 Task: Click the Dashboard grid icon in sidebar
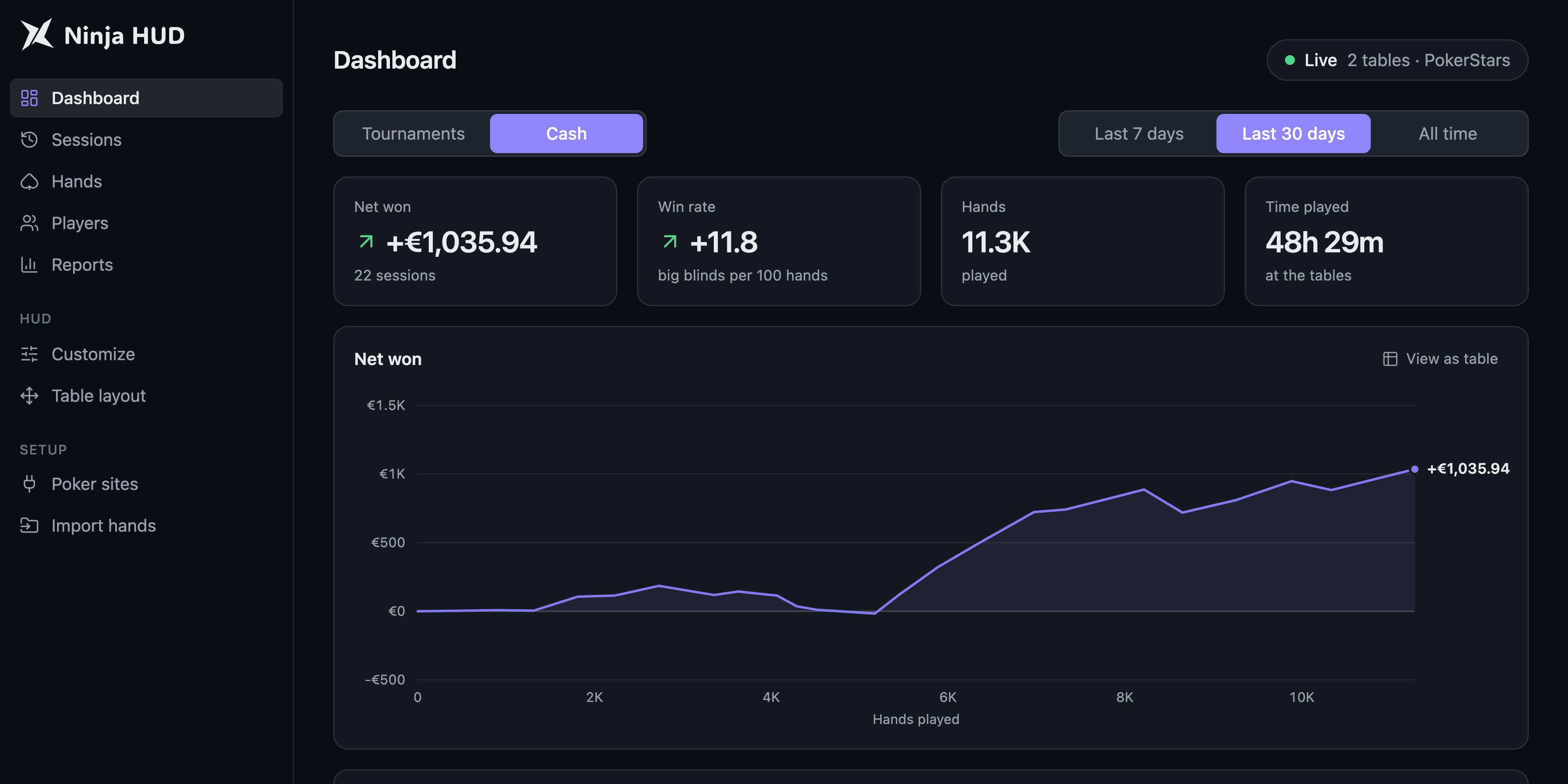click(29, 98)
